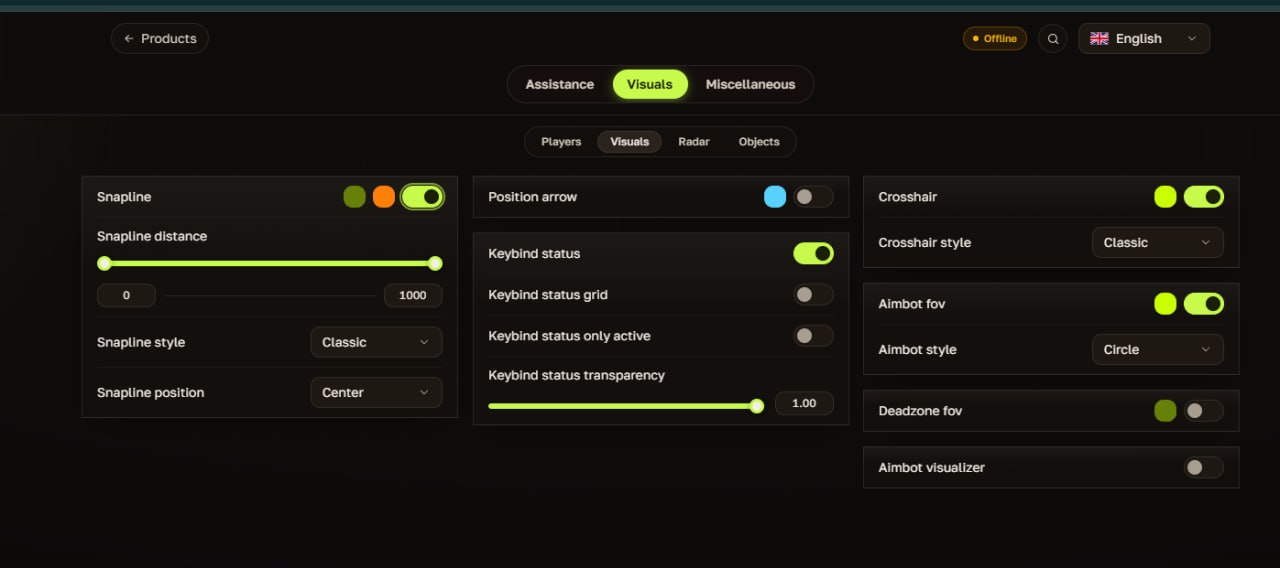Click the transparency value field 1.00
This screenshot has width=1280, height=568.
[x=804, y=403]
